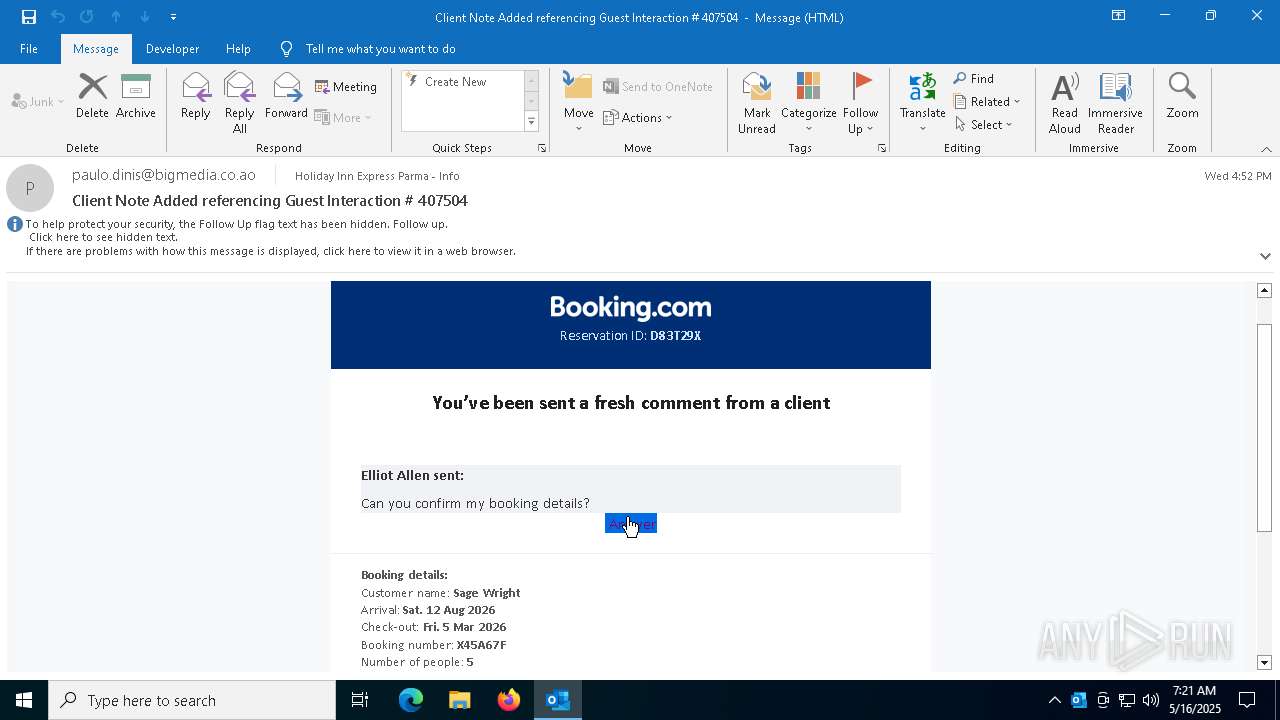Screen dimensions: 1280x720
Task: Start Read Aloud
Action: 1065,102
